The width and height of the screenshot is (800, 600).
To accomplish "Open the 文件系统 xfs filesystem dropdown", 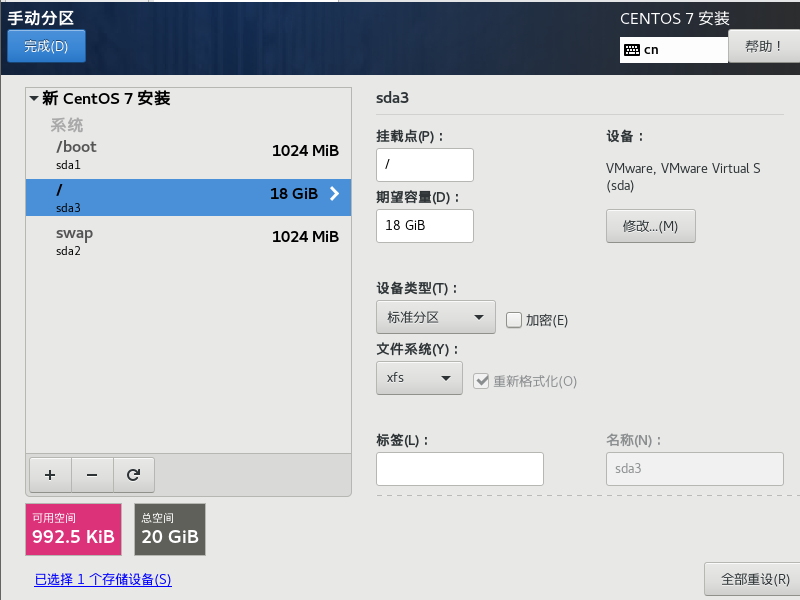I will (x=419, y=379).
